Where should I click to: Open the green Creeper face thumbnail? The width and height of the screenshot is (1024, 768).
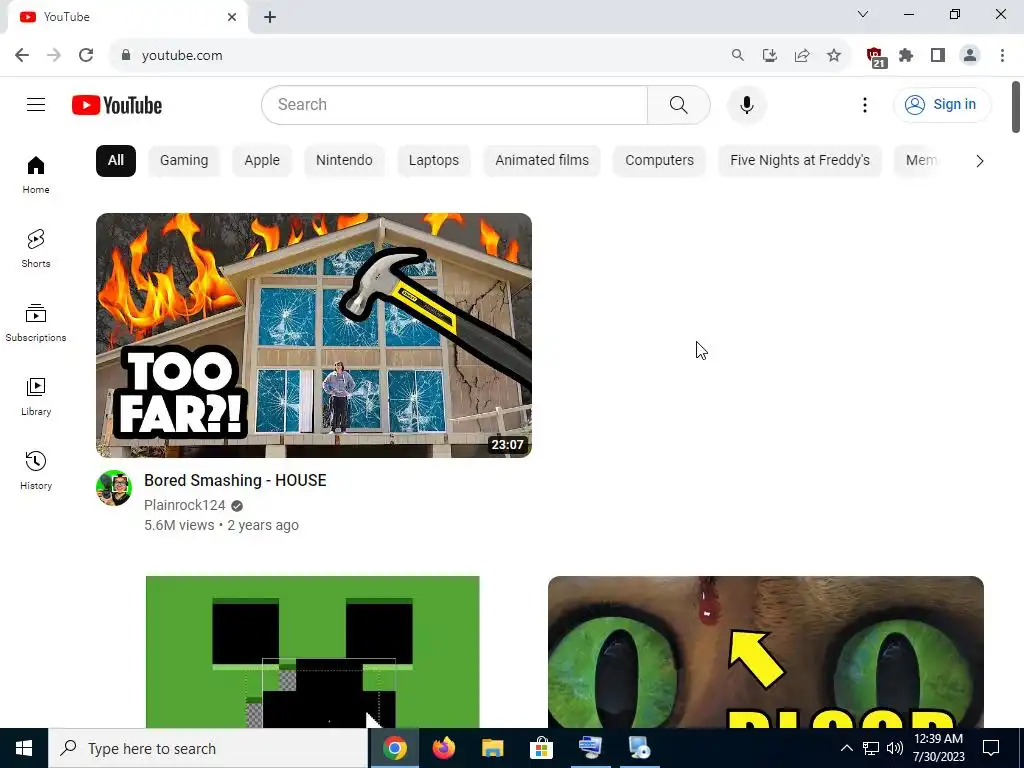click(x=313, y=652)
